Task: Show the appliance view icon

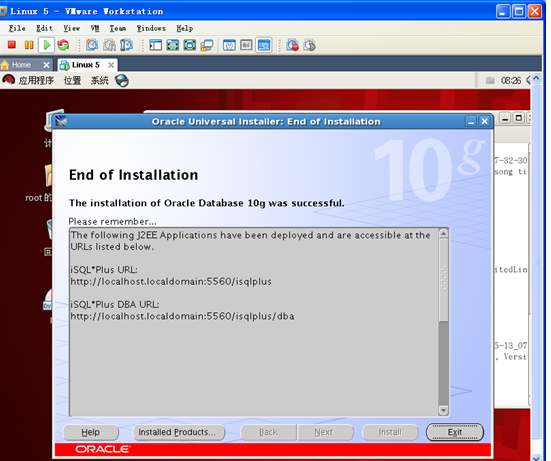Action: pyautogui.click(x=246, y=45)
